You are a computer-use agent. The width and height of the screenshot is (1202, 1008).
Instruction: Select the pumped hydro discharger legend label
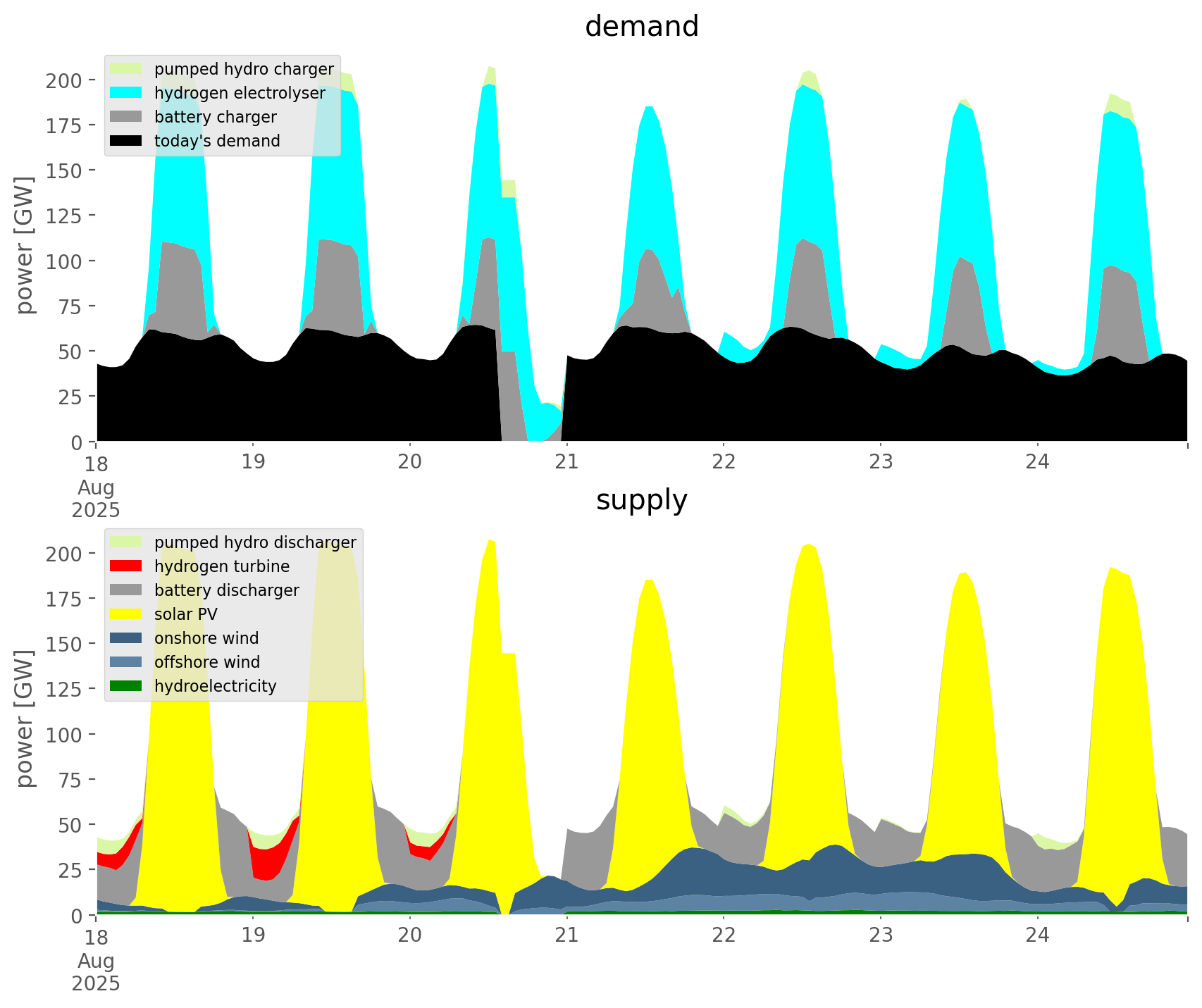tap(255, 542)
